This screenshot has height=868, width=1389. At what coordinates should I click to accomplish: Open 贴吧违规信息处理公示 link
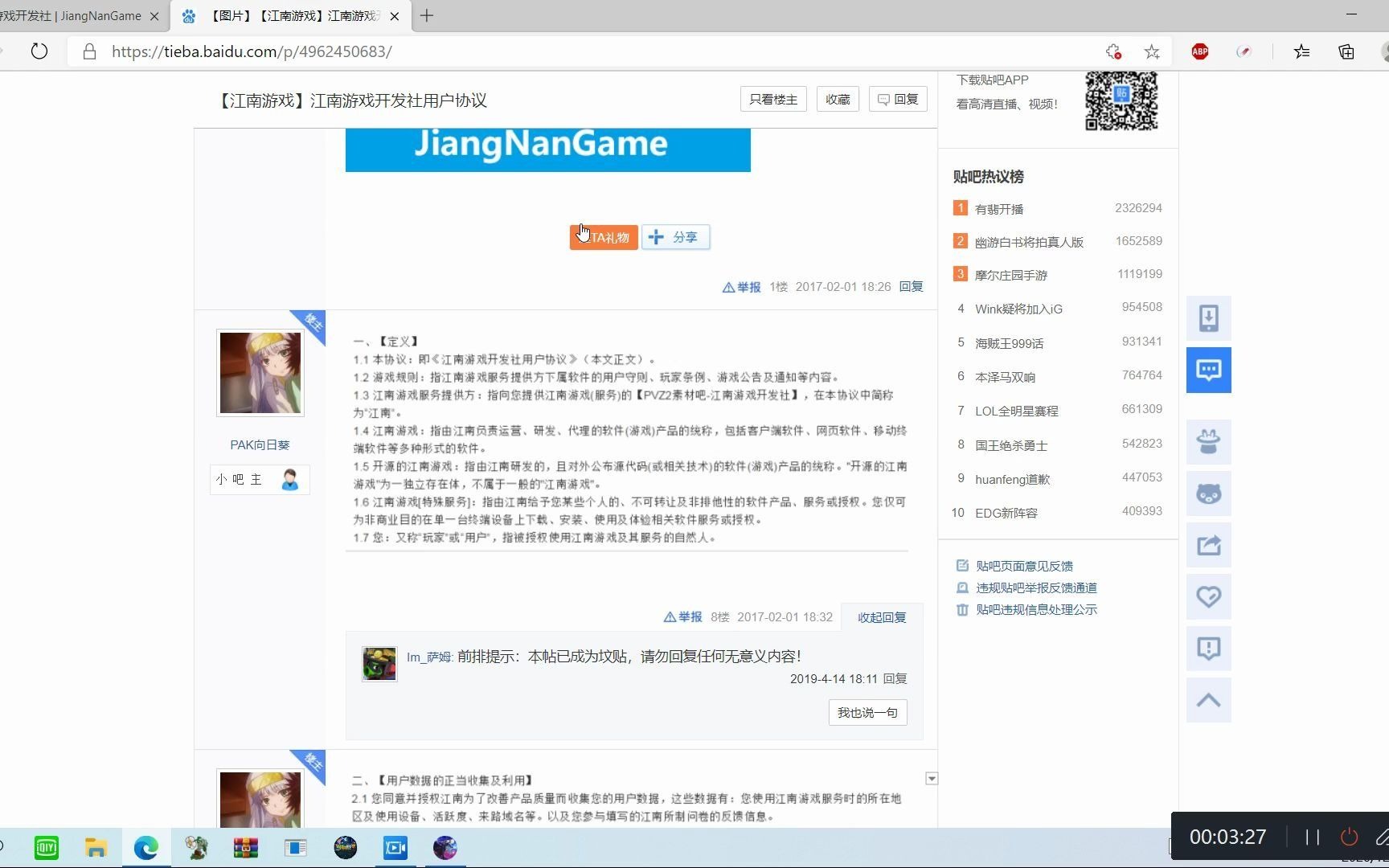pos(1036,609)
